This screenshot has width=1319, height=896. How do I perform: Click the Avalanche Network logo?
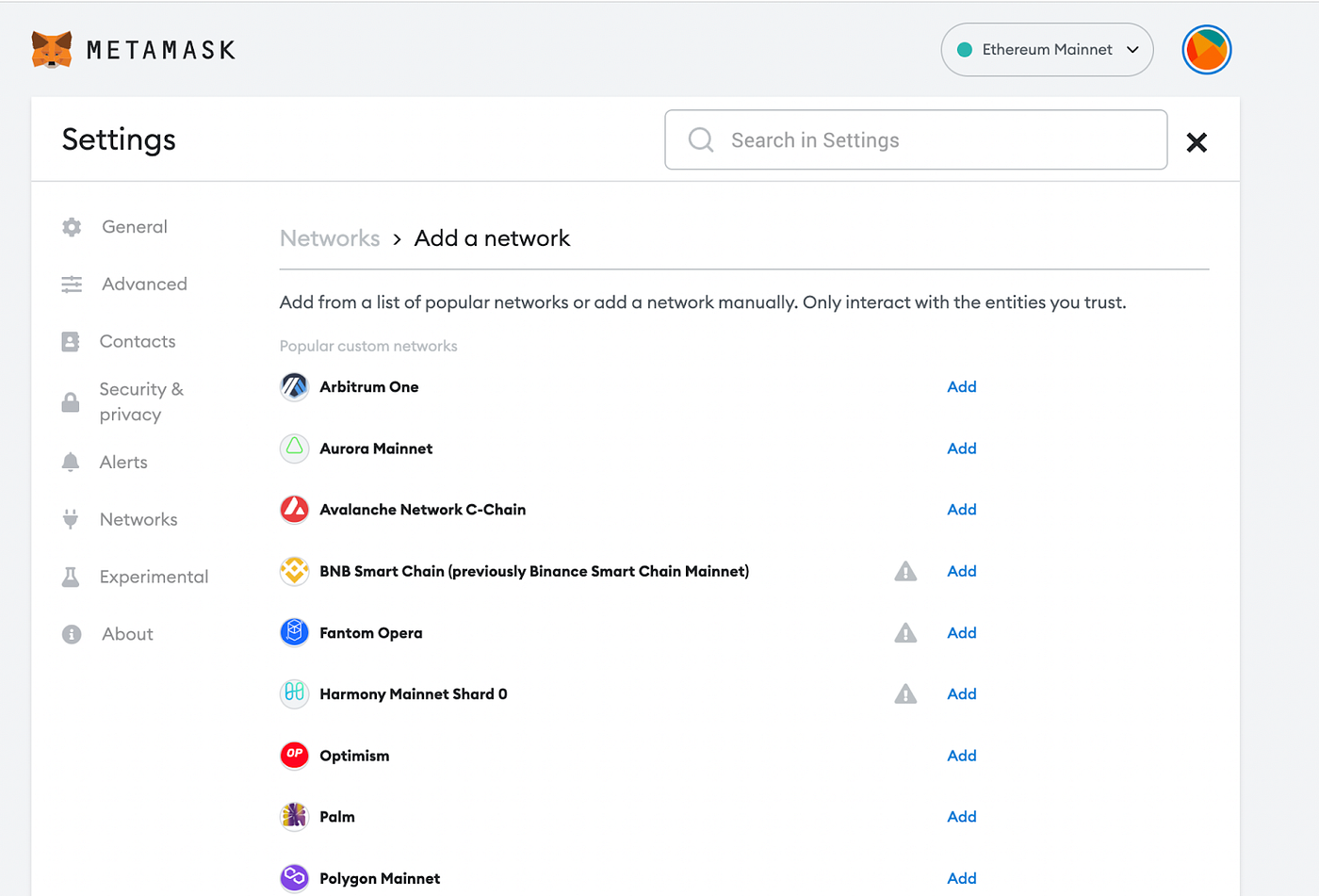295,510
